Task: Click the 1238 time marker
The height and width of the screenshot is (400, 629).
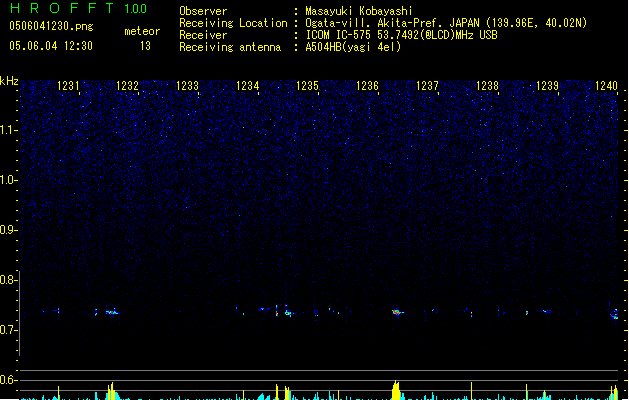Action: click(x=487, y=86)
